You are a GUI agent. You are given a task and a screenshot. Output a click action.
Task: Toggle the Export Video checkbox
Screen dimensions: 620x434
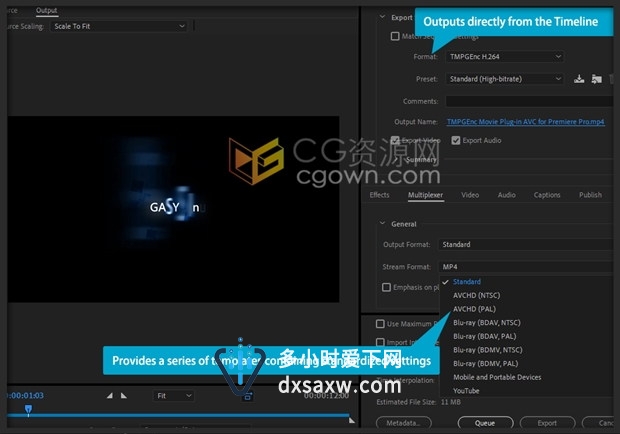click(395, 140)
